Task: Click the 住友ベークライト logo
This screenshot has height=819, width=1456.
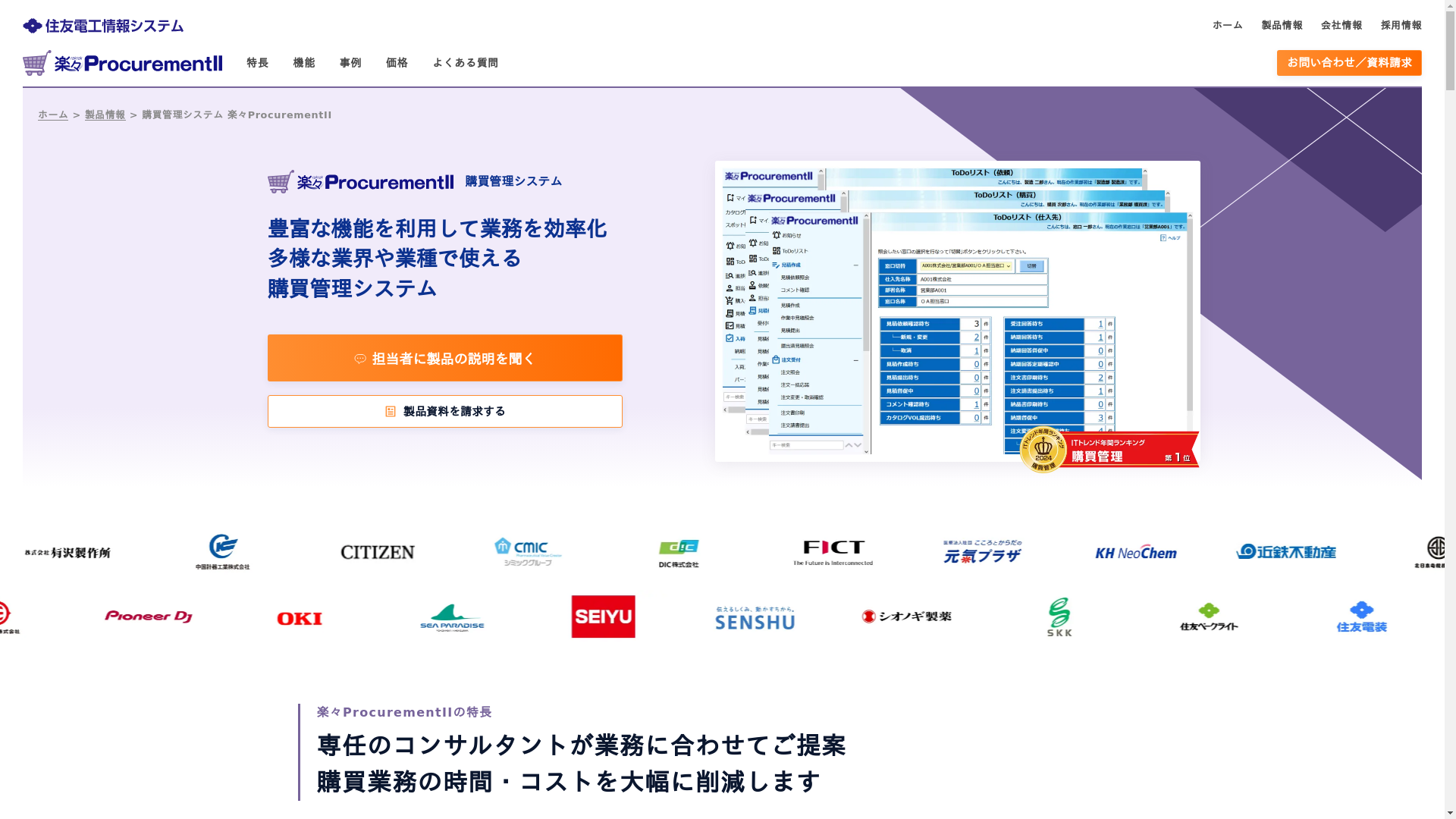Action: click(1209, 617)
